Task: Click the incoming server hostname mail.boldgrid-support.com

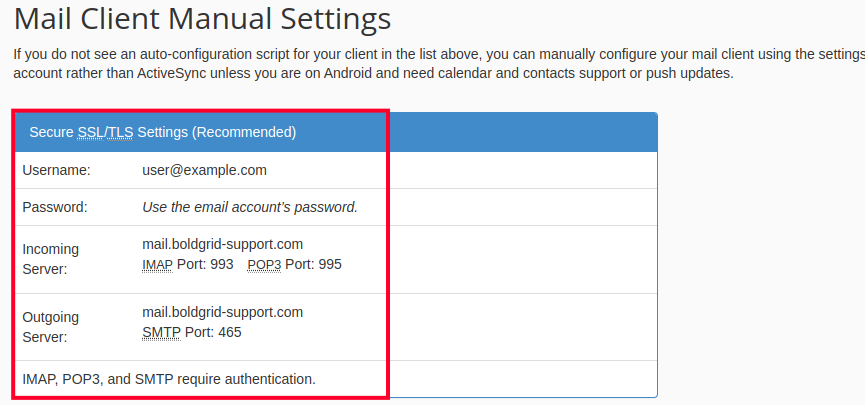Action: click(222, 244)
